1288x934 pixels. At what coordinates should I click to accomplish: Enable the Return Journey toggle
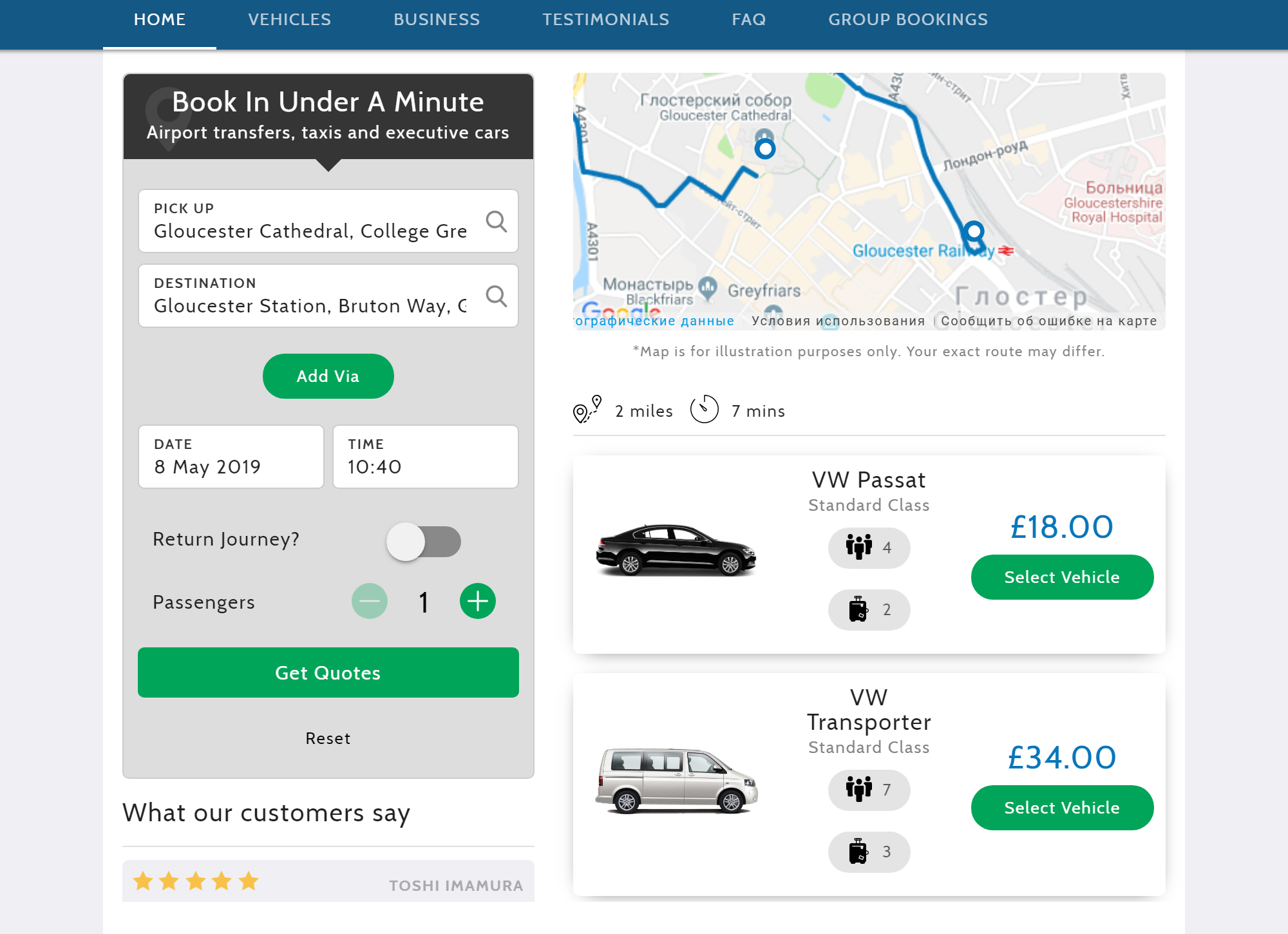[x=423, y=541]
